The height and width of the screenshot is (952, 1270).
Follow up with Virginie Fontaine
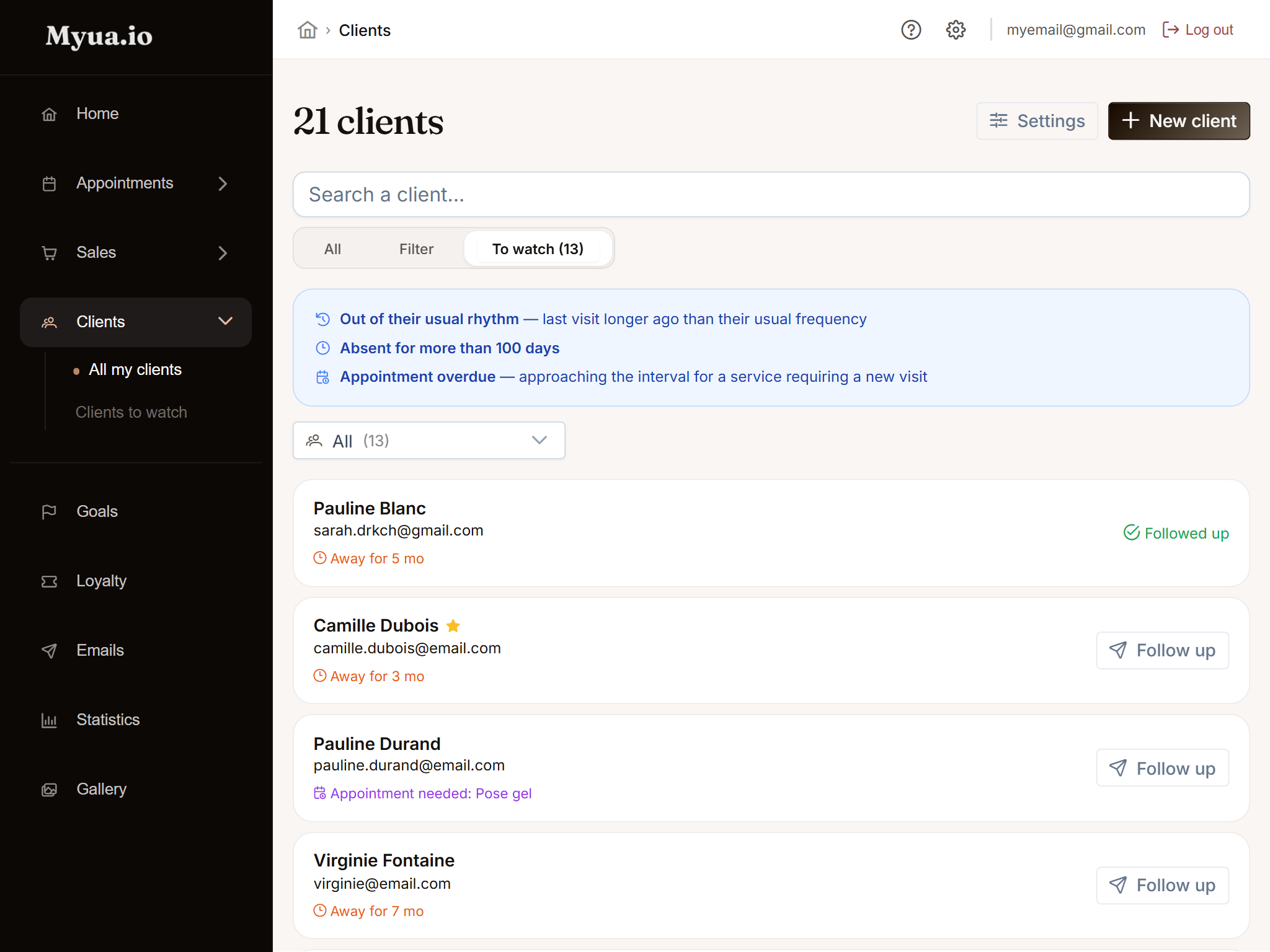click(1163, 885)
